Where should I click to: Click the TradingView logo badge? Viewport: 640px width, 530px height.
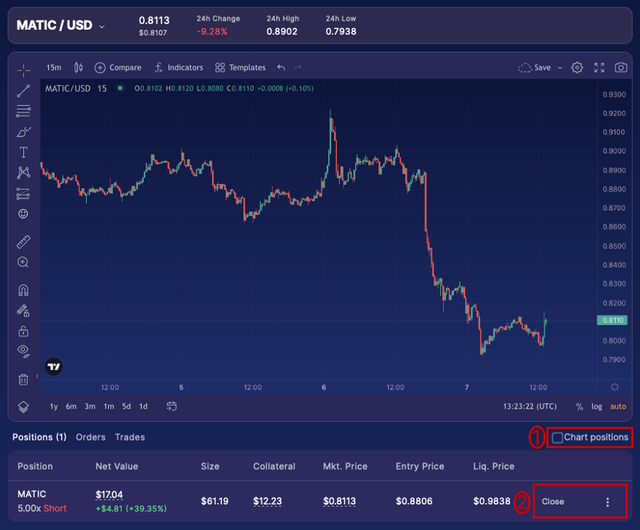54,367
